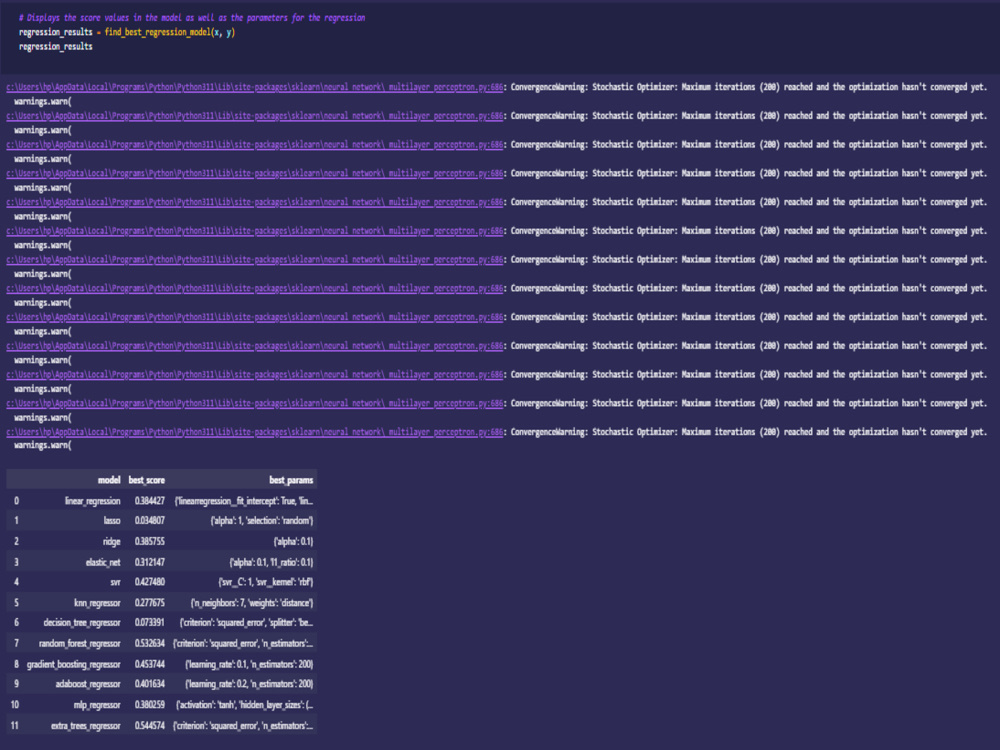Click the score value 0.277675
Screen dimensions: 1000x750
(x=150, y=603)
